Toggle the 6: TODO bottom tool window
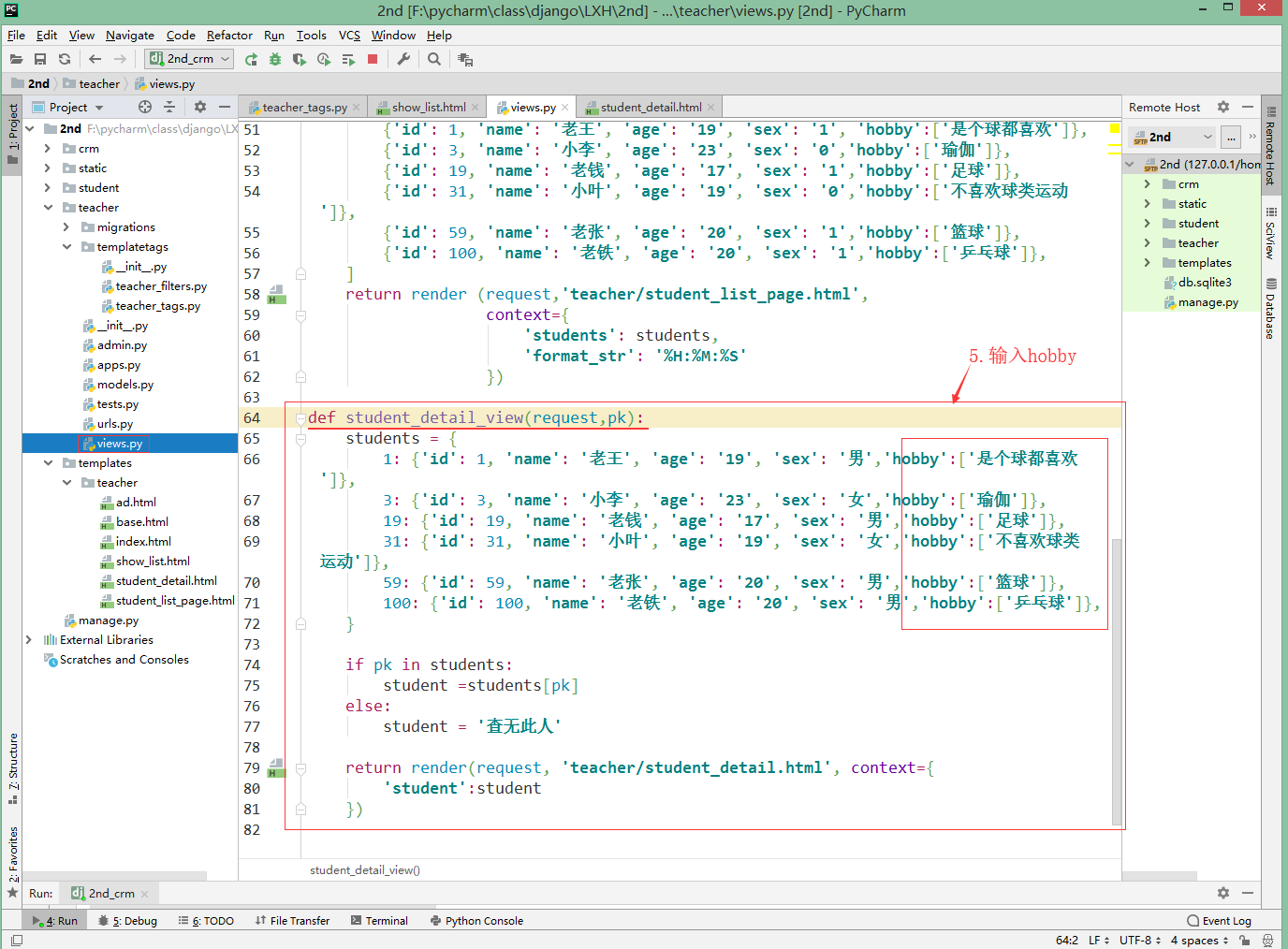 pyautogui.click(x=206, y=921)
